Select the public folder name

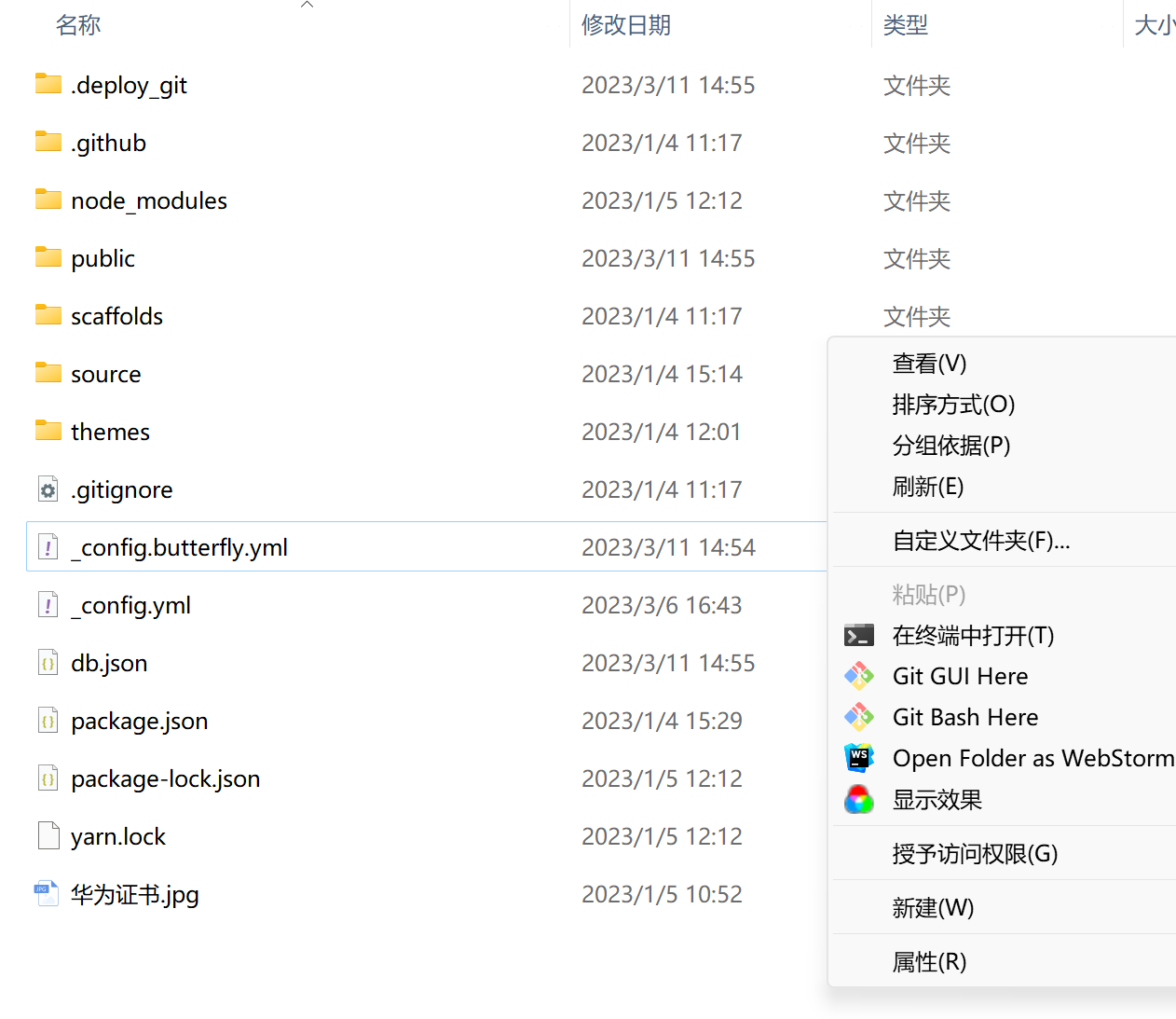point(103,259)
